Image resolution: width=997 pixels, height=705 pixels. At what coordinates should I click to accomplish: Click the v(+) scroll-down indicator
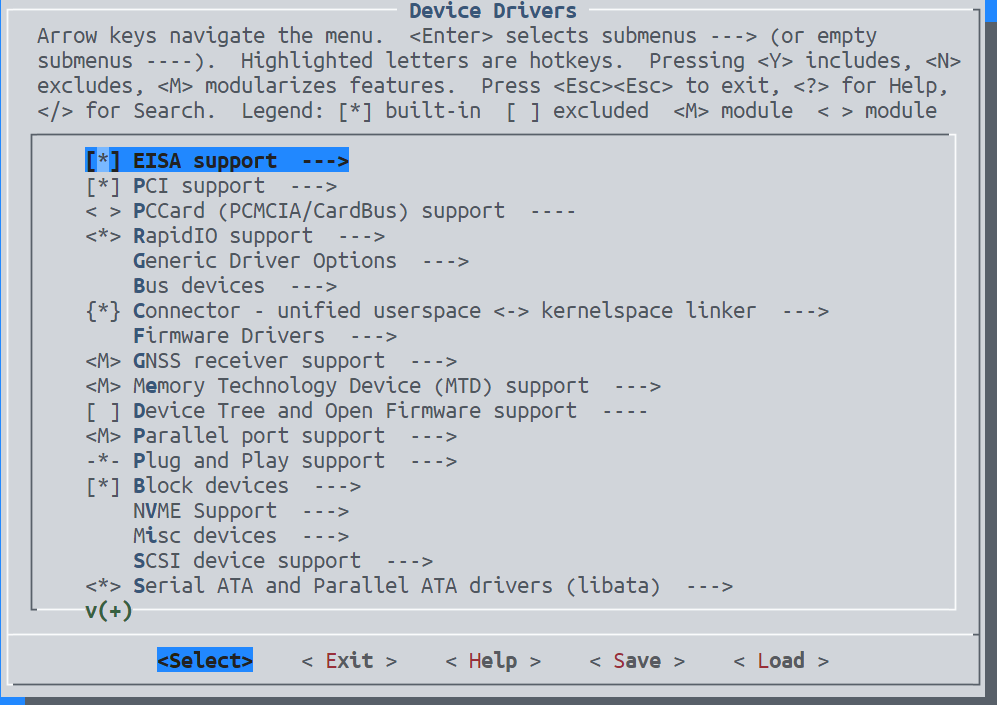click(x=109, y=611)
